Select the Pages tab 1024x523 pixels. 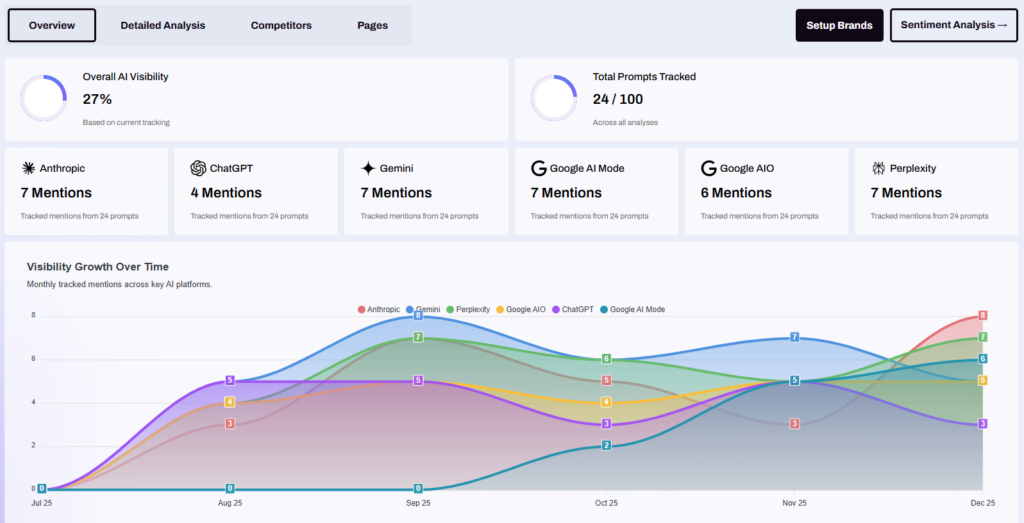click(x=372, y=25)
